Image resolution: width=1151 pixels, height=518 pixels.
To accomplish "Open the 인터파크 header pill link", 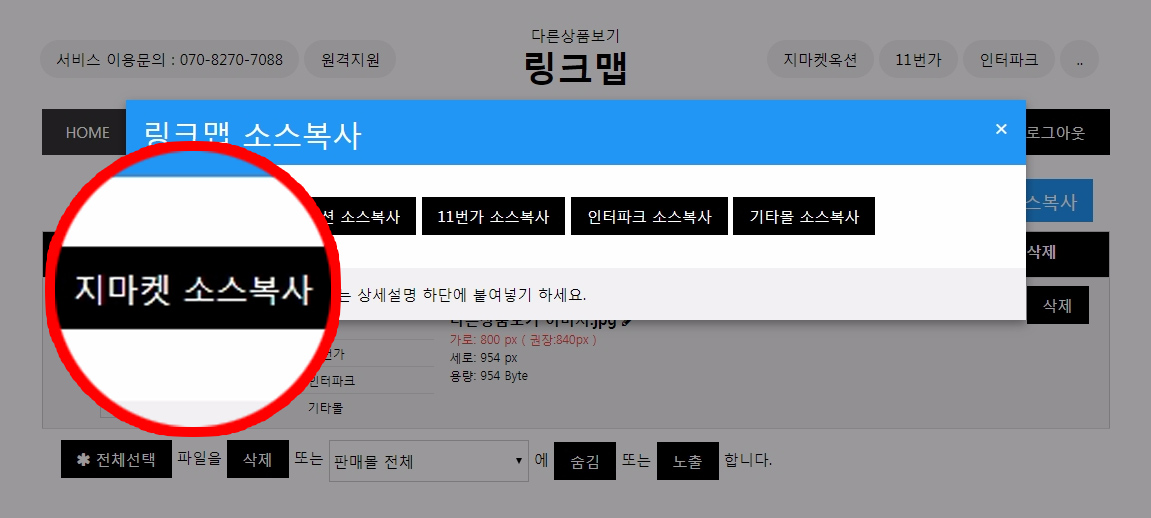I will coord(1009,59).
